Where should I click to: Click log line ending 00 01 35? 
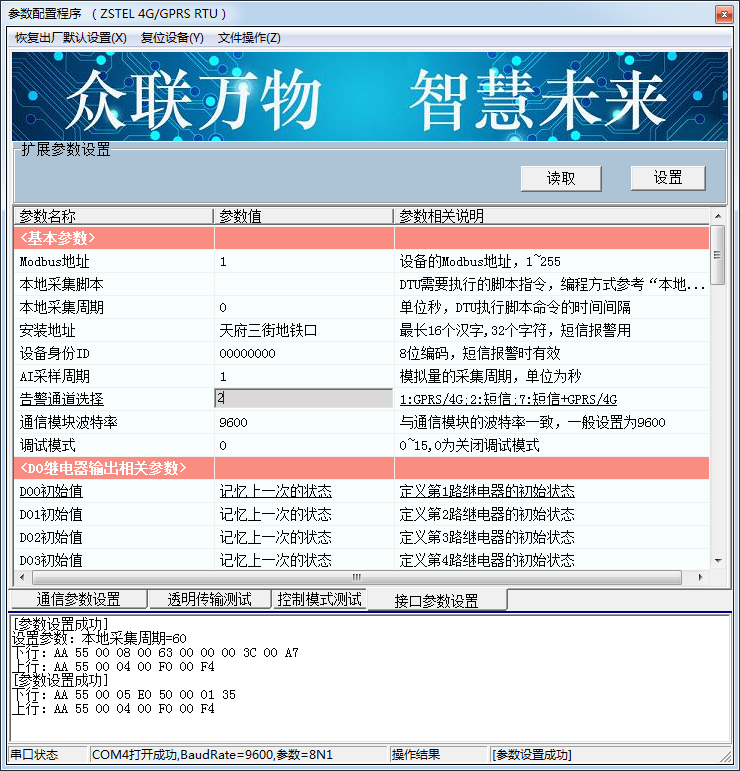[x=123, y=694]
